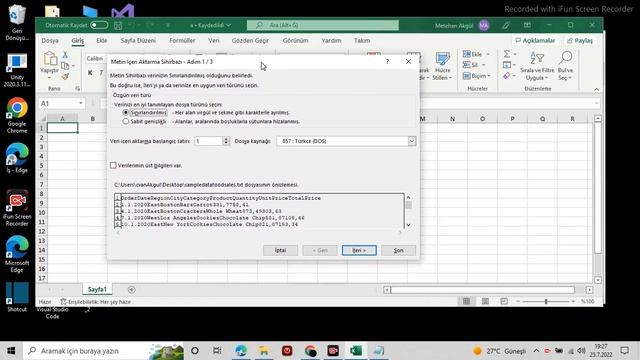640x360 pixels.
Task: Open Google Chrome desktop shortcut
Action: (17, 116)
